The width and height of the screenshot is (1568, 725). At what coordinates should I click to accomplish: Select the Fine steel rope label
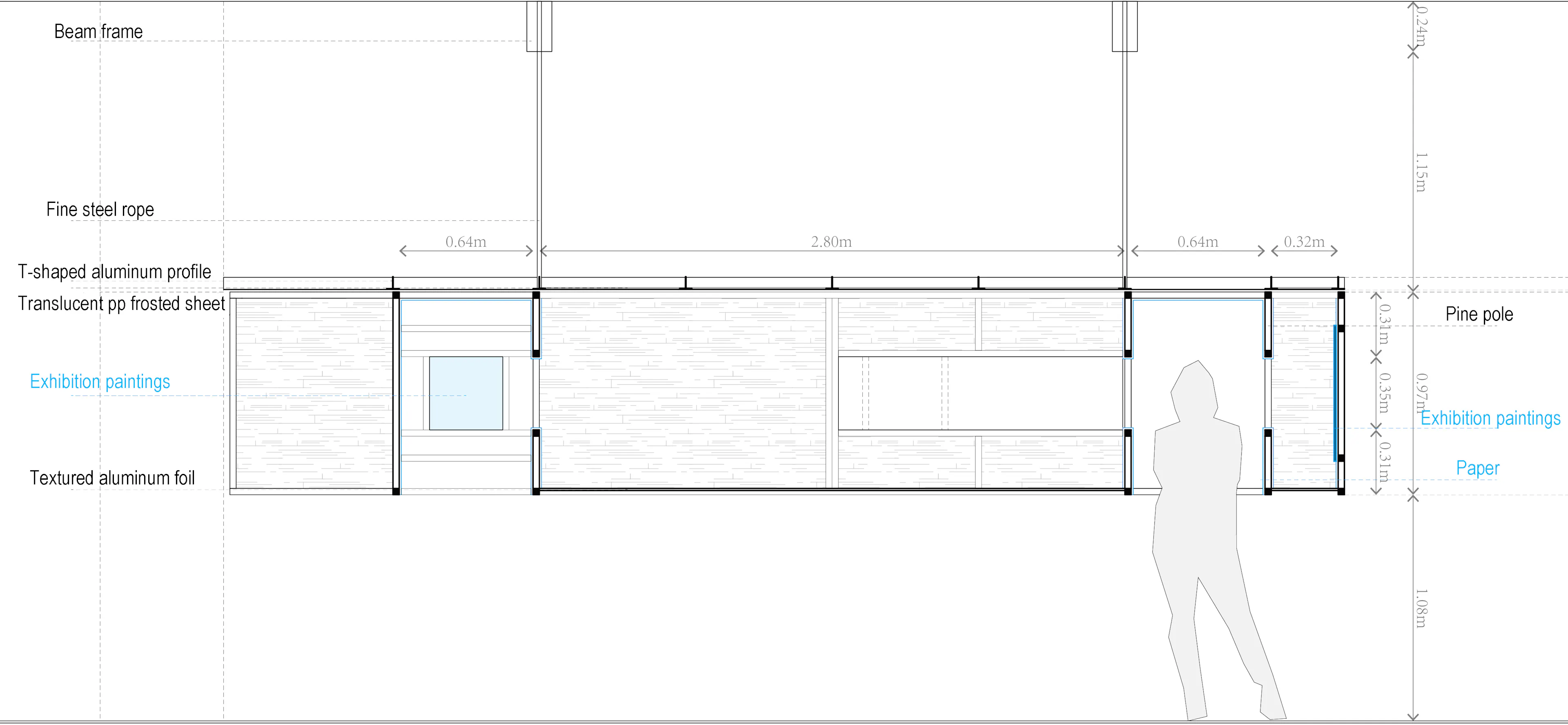(x=100, y=209)
